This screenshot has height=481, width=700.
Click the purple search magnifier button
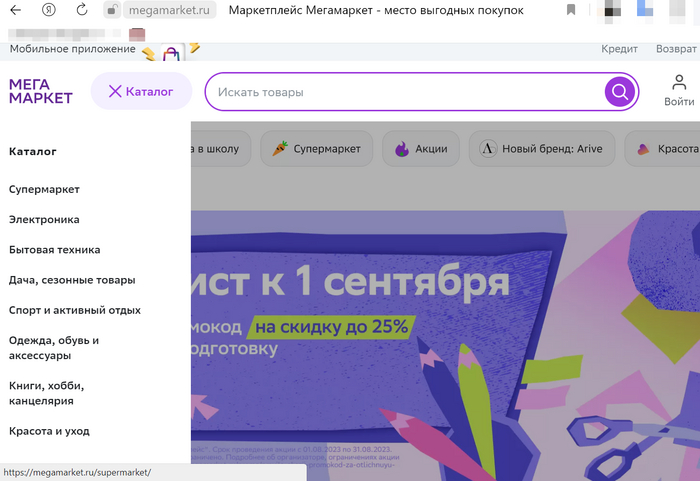tap(620, 93)
